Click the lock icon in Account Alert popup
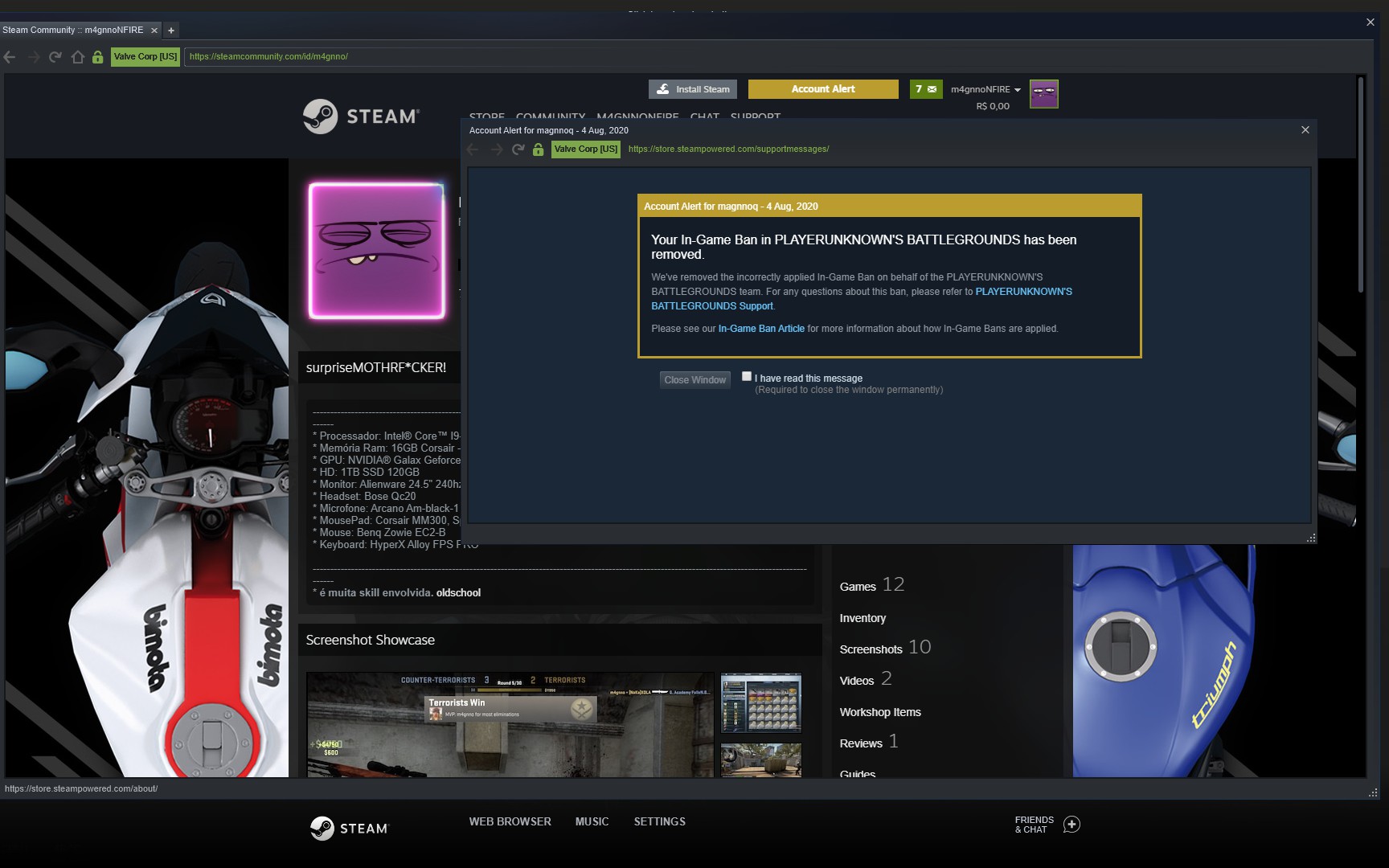The image size is (1389, 868). tap(538, 149)
